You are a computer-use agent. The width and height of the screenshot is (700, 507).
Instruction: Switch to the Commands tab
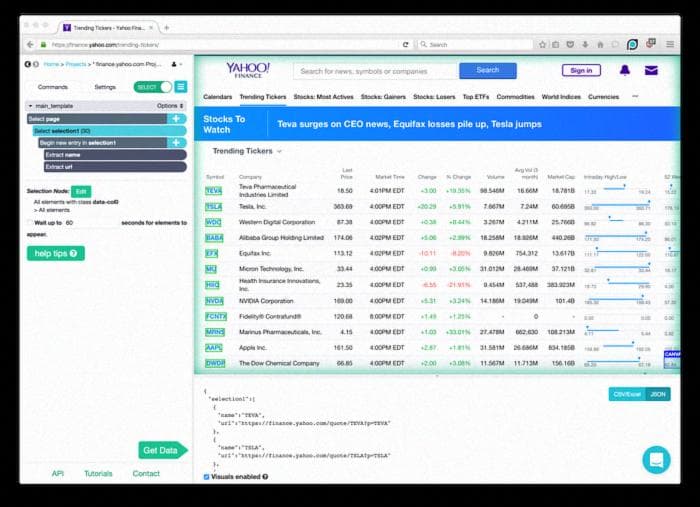53,87
